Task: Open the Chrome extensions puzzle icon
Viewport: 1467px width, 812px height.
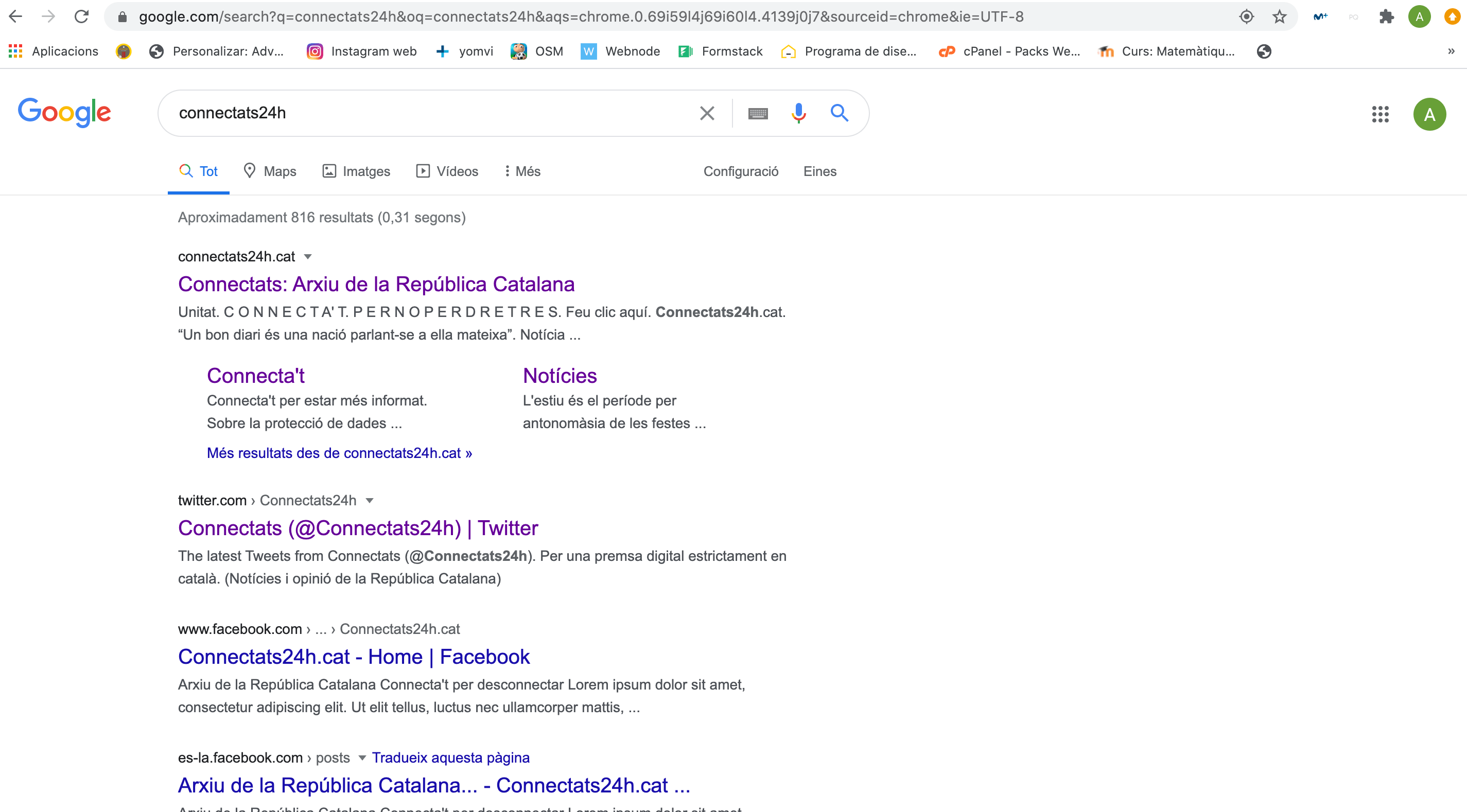Action: [1386, 17]
